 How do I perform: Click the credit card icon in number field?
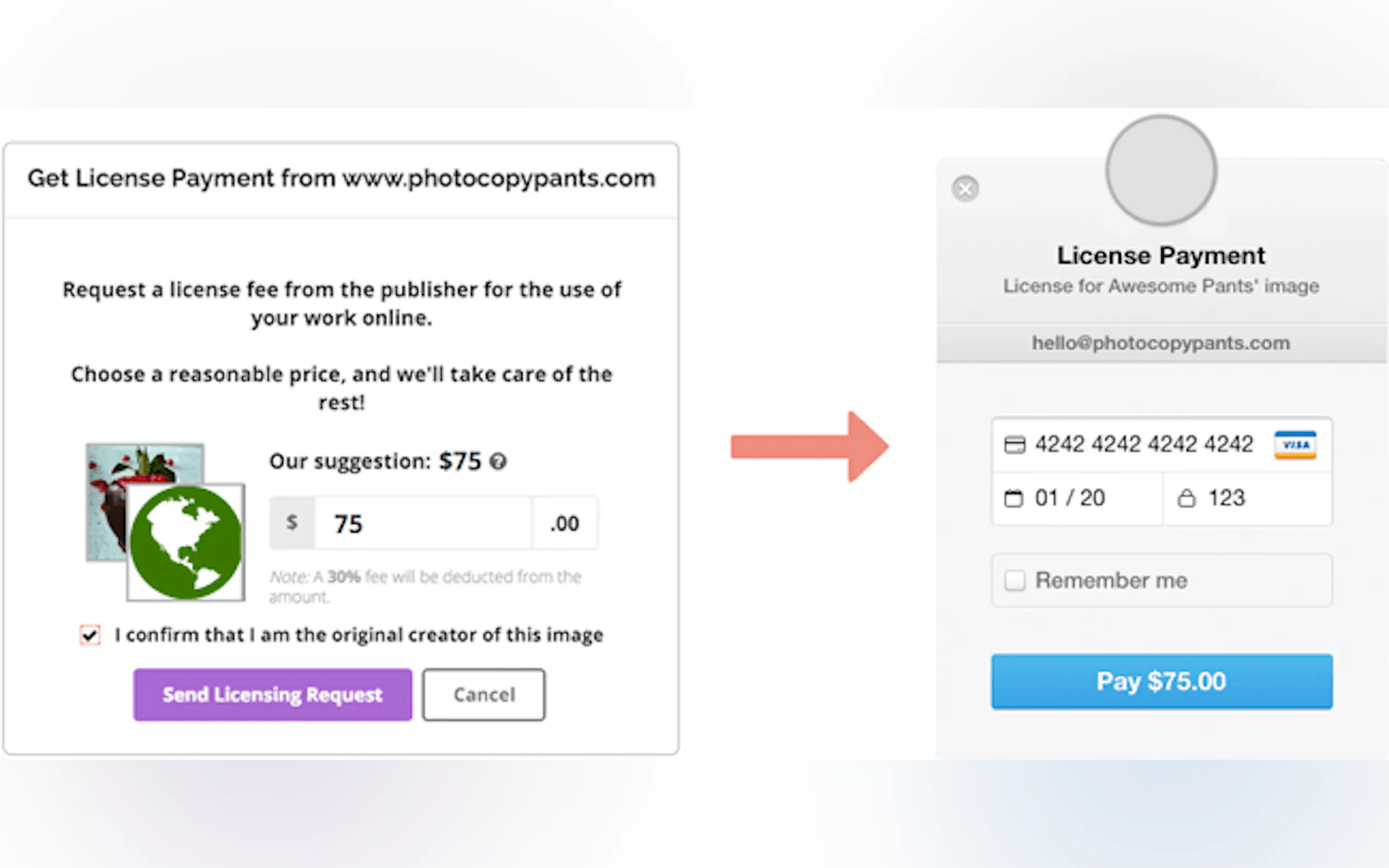1014,445
